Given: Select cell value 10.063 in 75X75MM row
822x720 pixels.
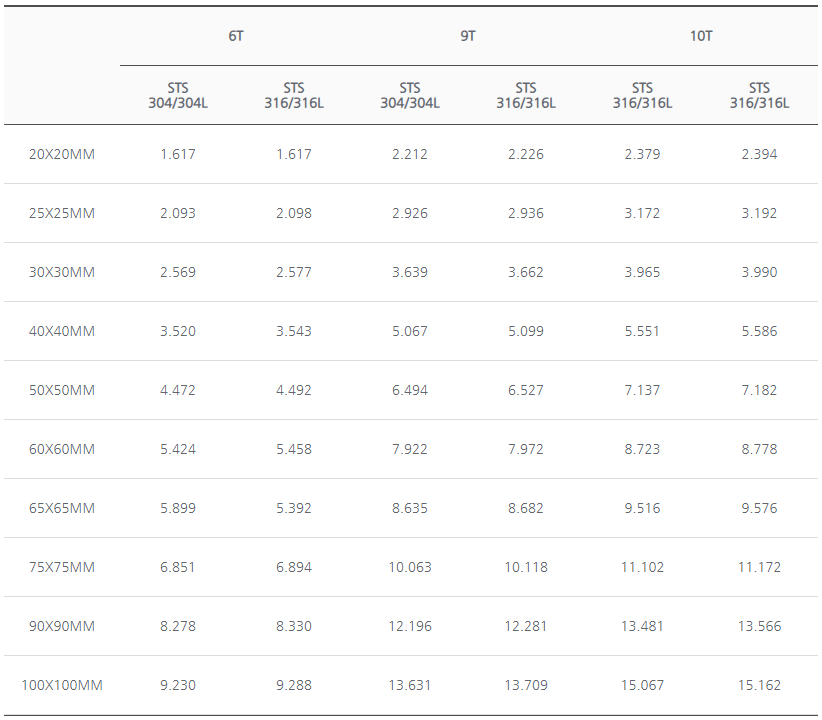Looking at the screenshot, I should tap(410, 567).
